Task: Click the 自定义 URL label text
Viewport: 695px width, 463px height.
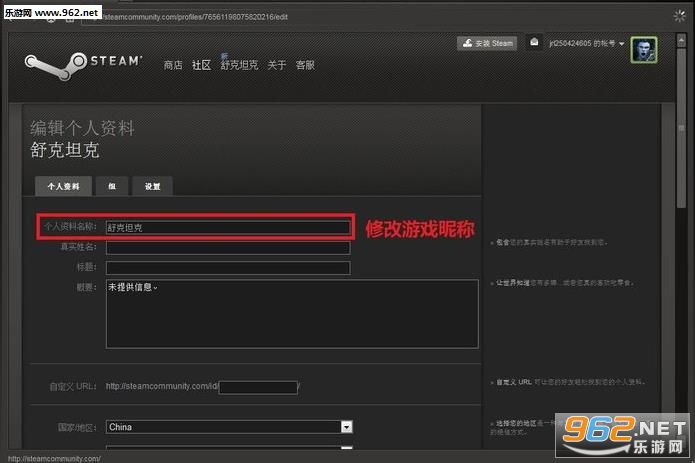Action: [x=73, y=387]
